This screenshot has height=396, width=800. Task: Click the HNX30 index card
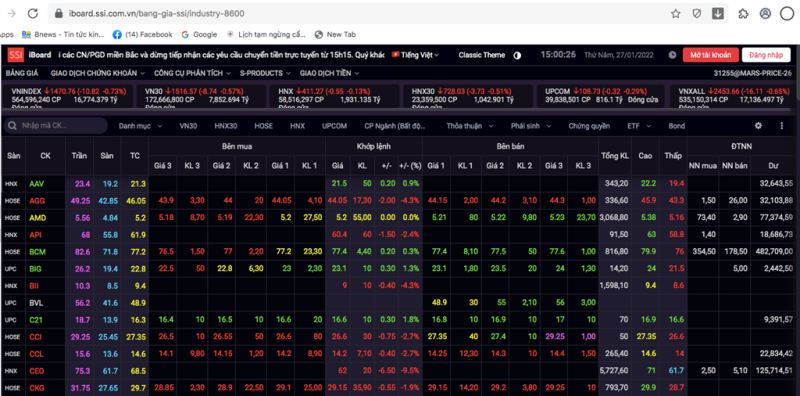pyautogui.click(x=467, y=95)
